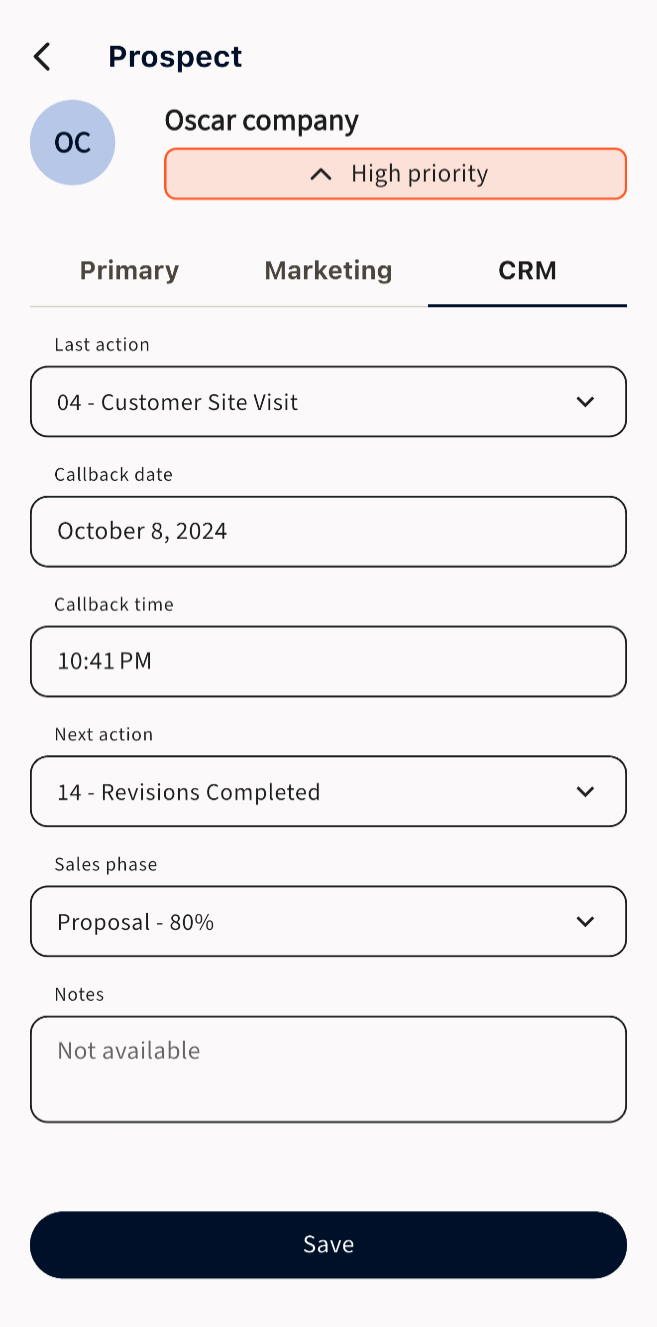This screenshot has width=657, height=1327.
Task: Save the prospect changes
Action: [328, 1245]
